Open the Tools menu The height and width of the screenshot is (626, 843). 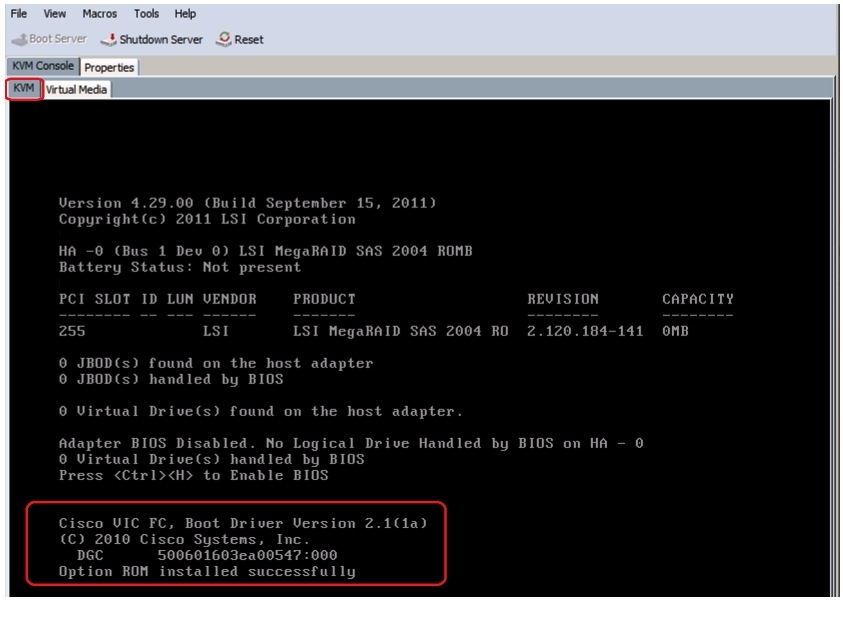[x=146, y=13]
